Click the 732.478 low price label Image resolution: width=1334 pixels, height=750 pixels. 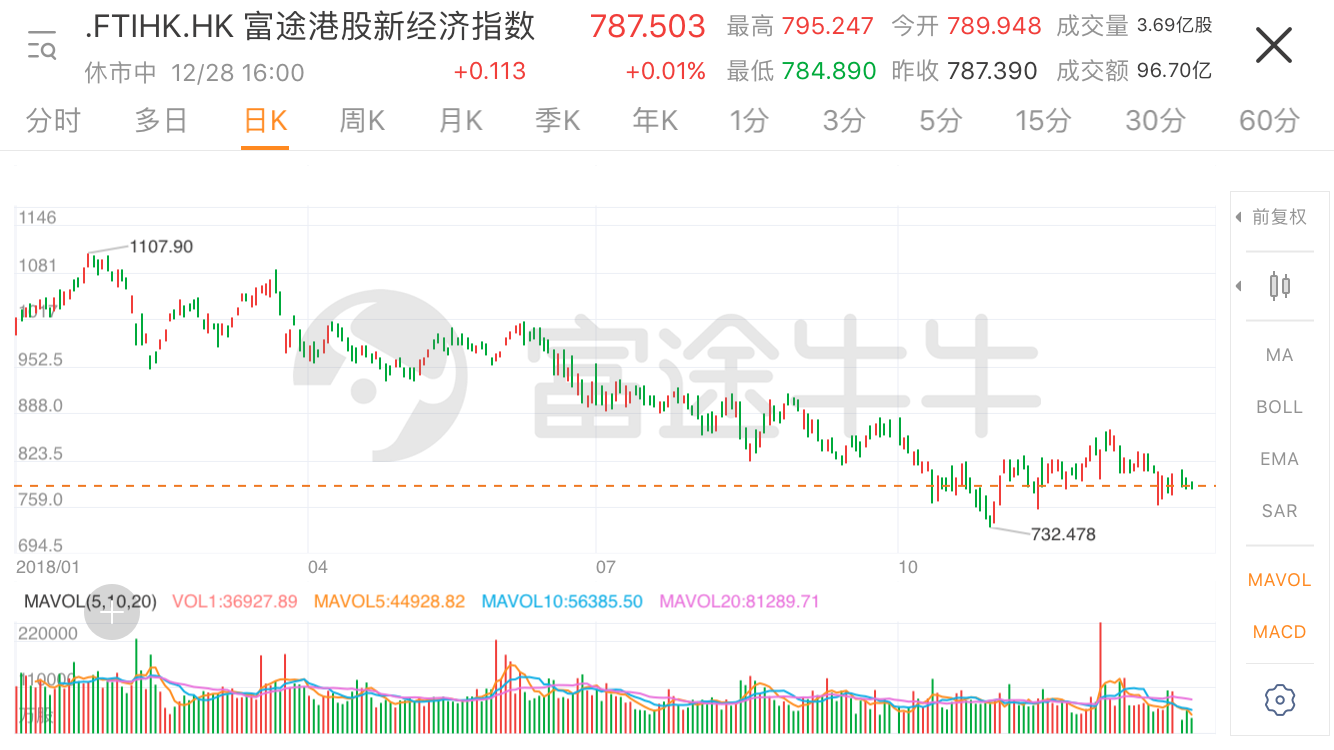click(1063, 534)
